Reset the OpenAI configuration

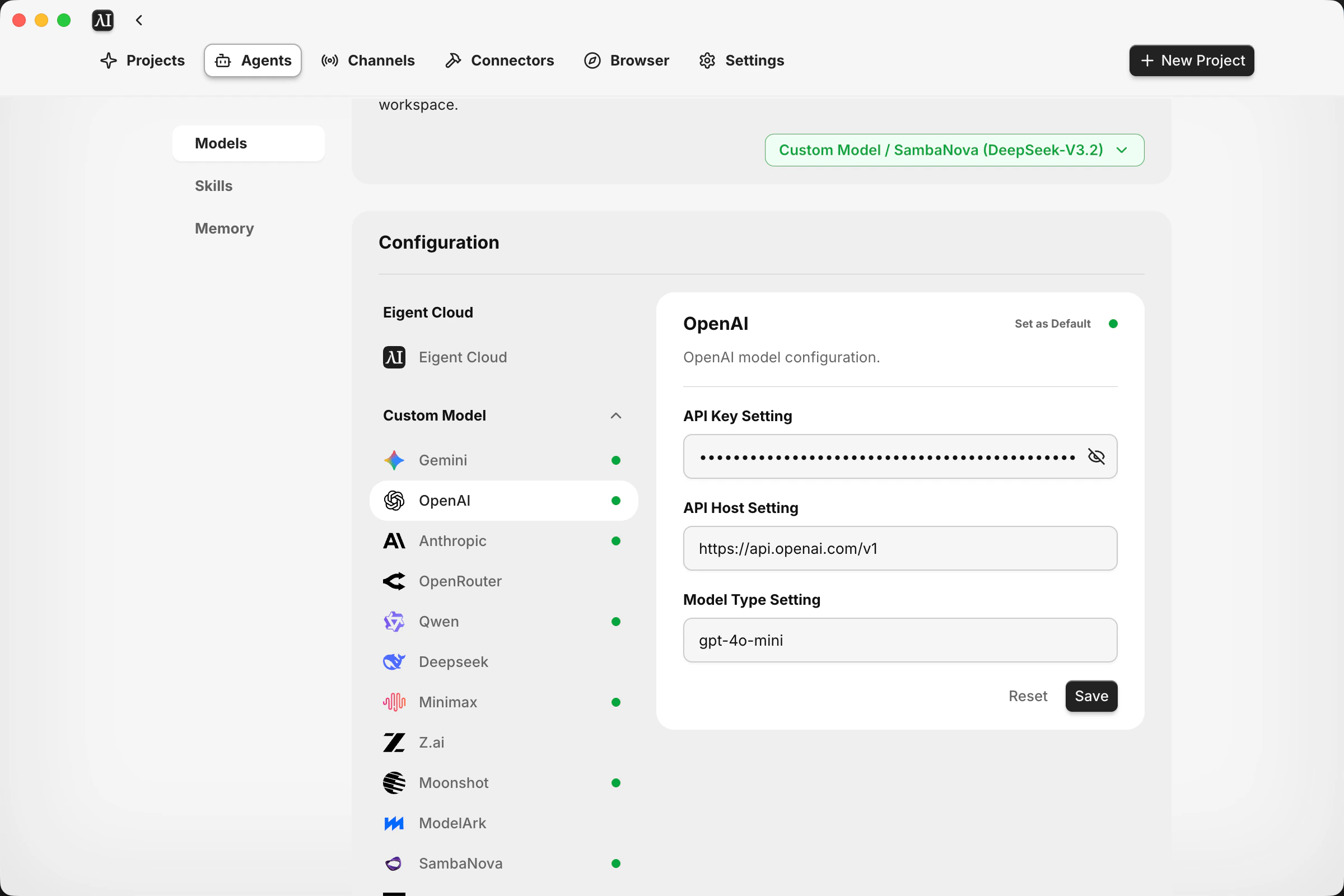point(1028,696)
